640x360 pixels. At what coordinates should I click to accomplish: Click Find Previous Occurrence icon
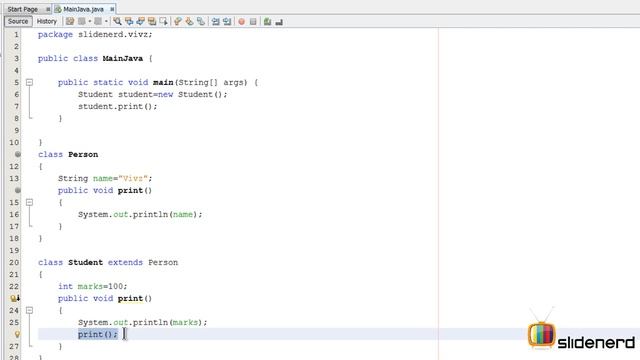[x=129, y=21]
